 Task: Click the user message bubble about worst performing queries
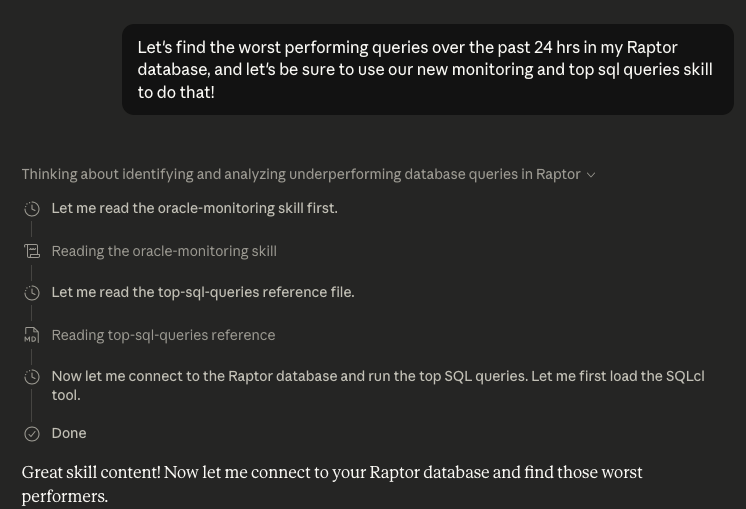pyautogui.click(x=427, y=69)
